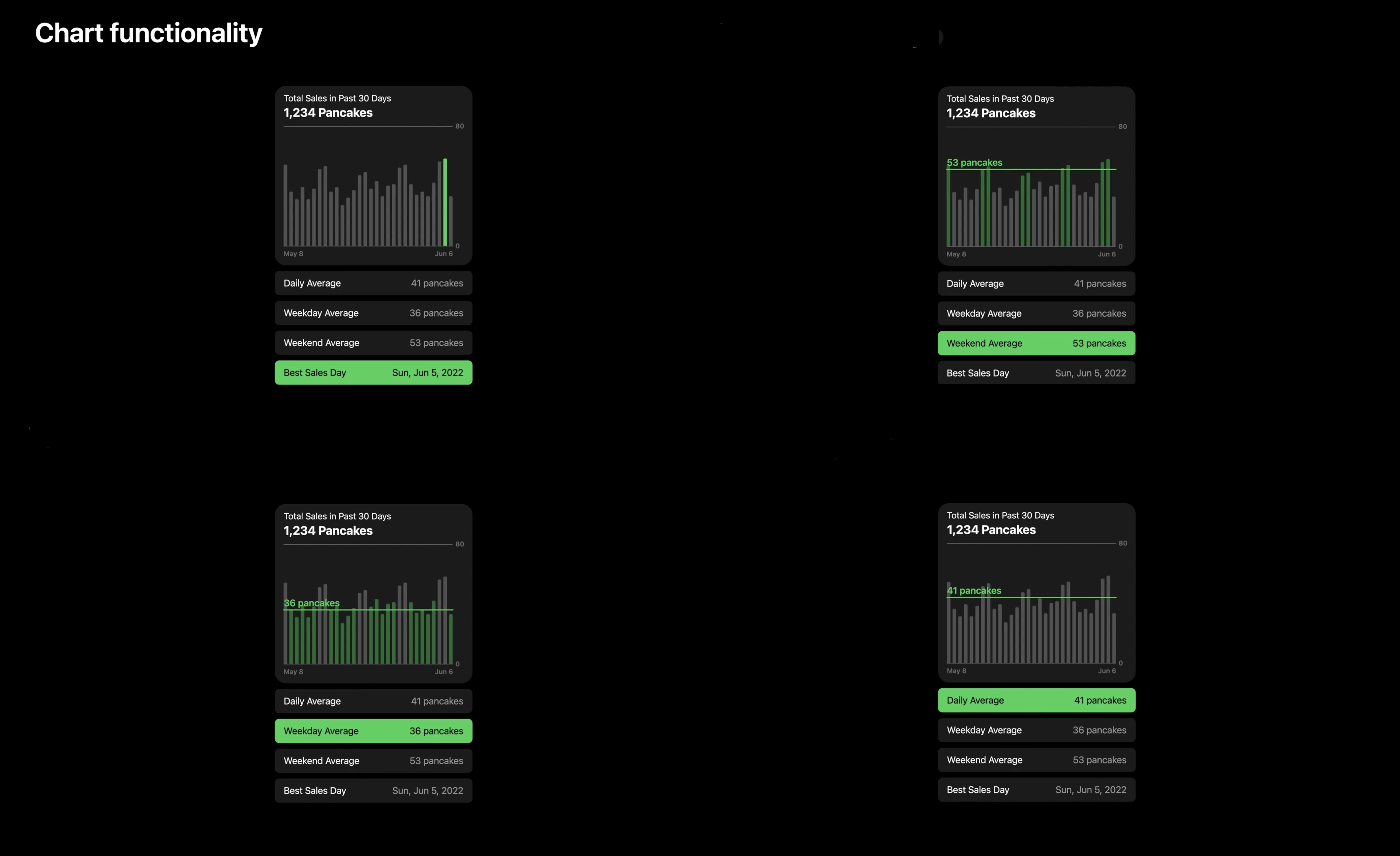Viewport: 1400px width, 856px height.
Task: Click Daily Average above highlighted Weekday Average
Action: pyautogui.click(x=373, y=701)
